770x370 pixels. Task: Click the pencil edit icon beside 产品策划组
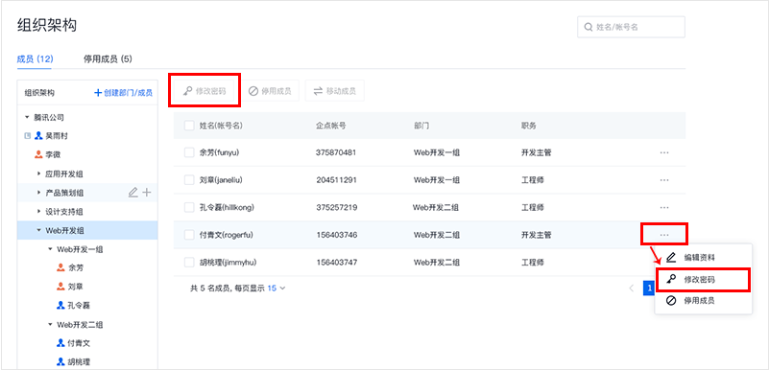point(133,193)
